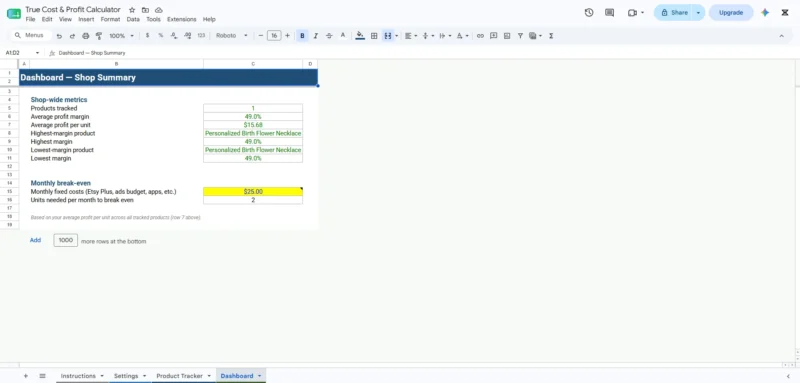Open the text color picker
This screenshot has height=383, width=800.
coord(343,36)
